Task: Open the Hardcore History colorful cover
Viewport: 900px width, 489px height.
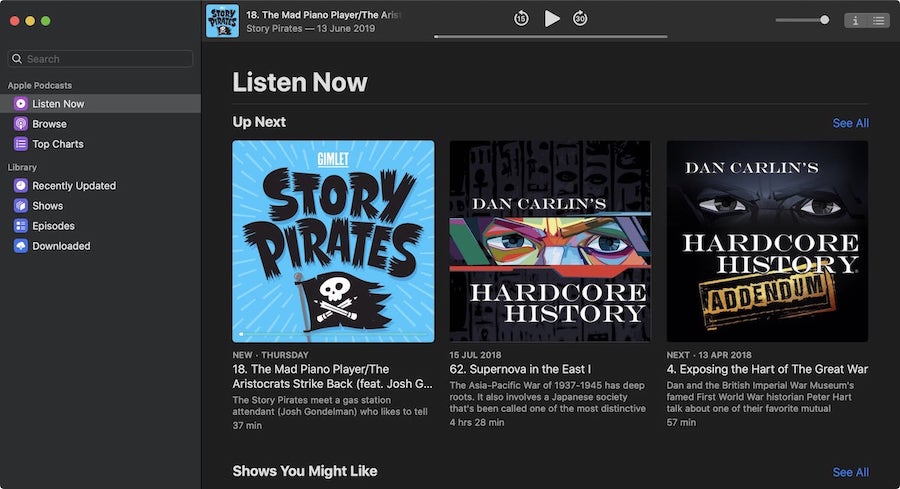Action: click(550, 241)
